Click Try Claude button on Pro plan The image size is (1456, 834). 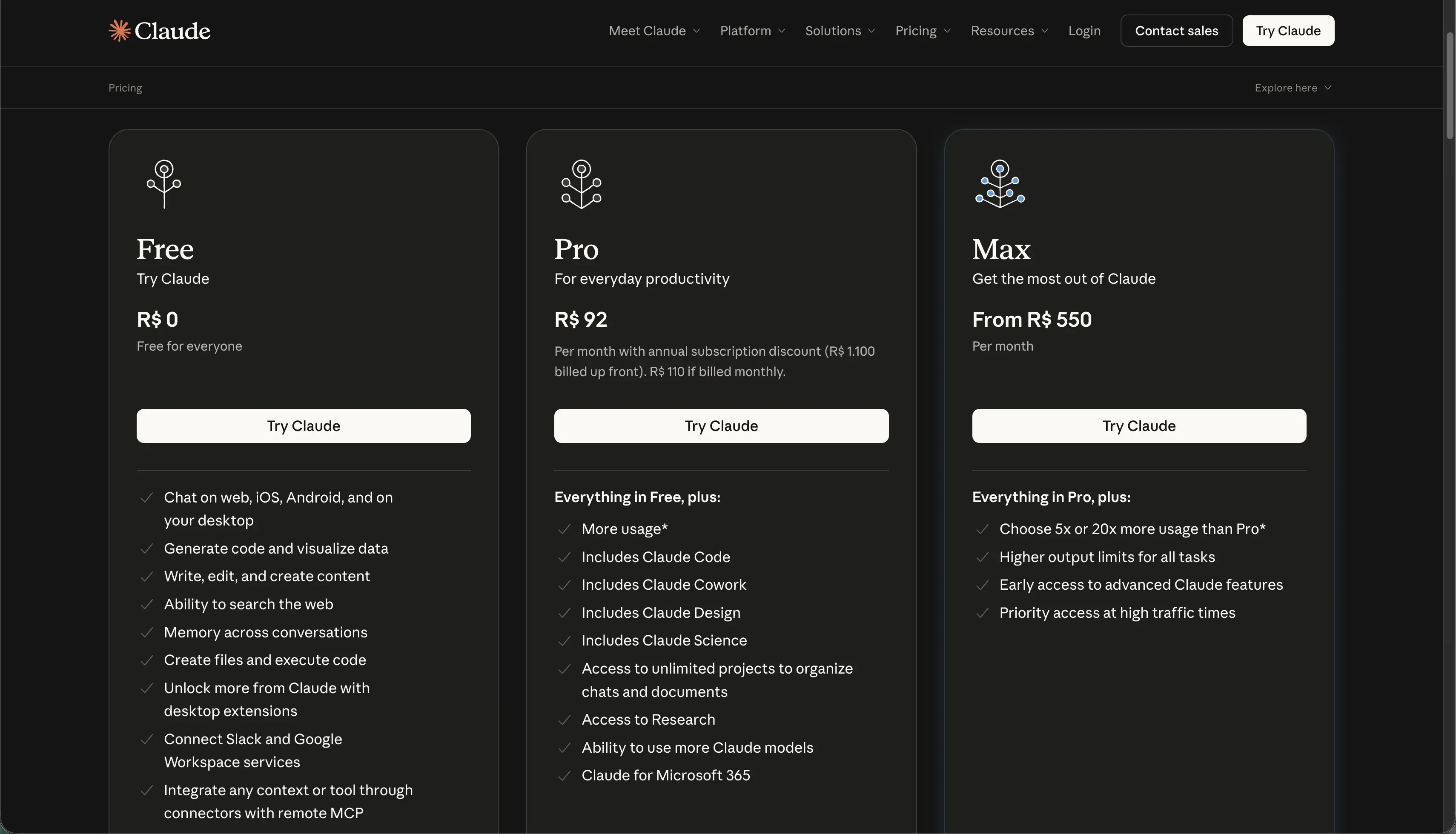coord(722,426)
